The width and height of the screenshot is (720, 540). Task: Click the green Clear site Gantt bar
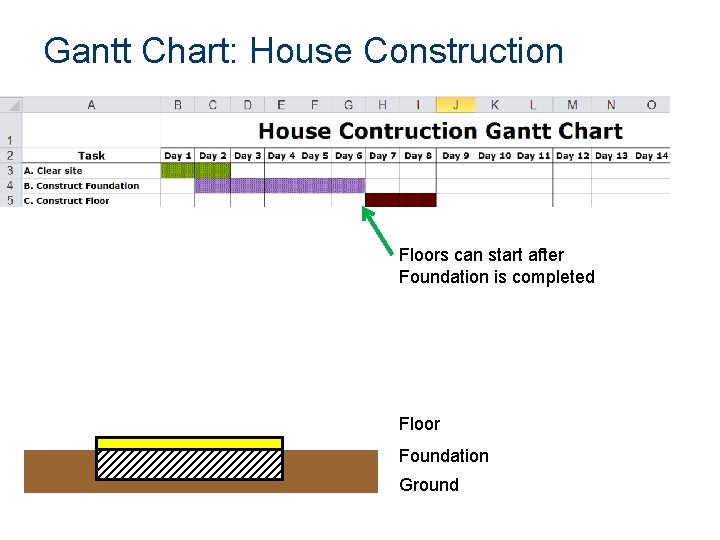[196, 170]
